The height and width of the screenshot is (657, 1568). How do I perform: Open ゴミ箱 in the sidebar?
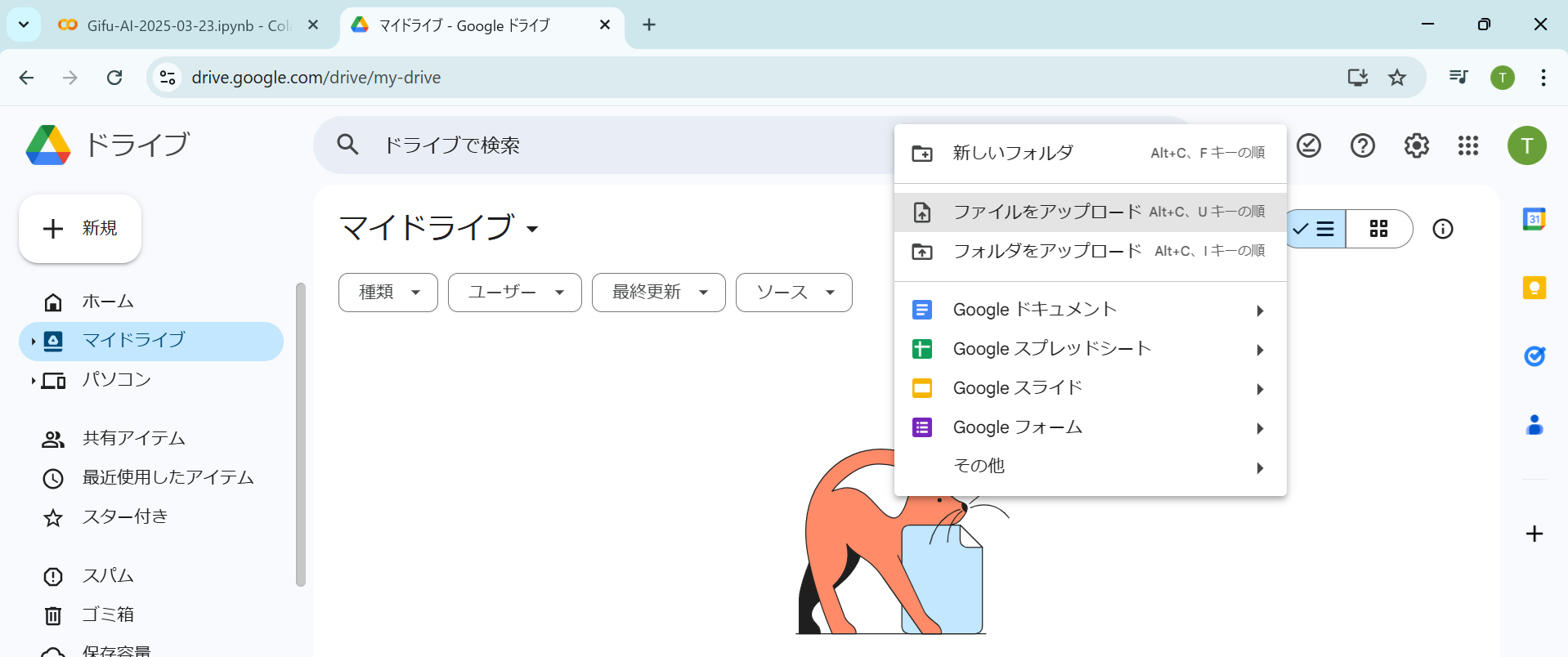(x=151, y=616)
